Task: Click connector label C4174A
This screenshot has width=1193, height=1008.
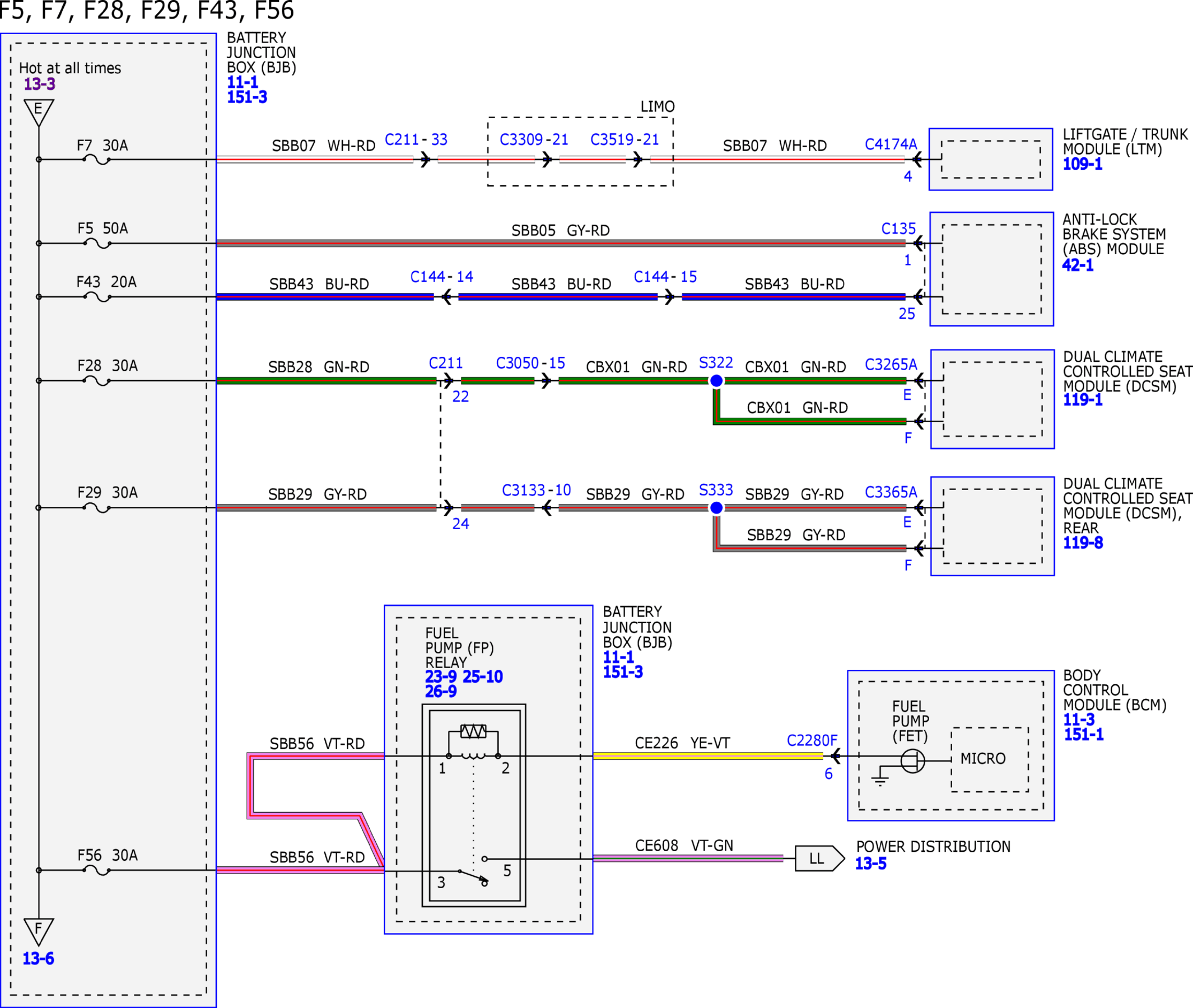Action: pos(891,144)
